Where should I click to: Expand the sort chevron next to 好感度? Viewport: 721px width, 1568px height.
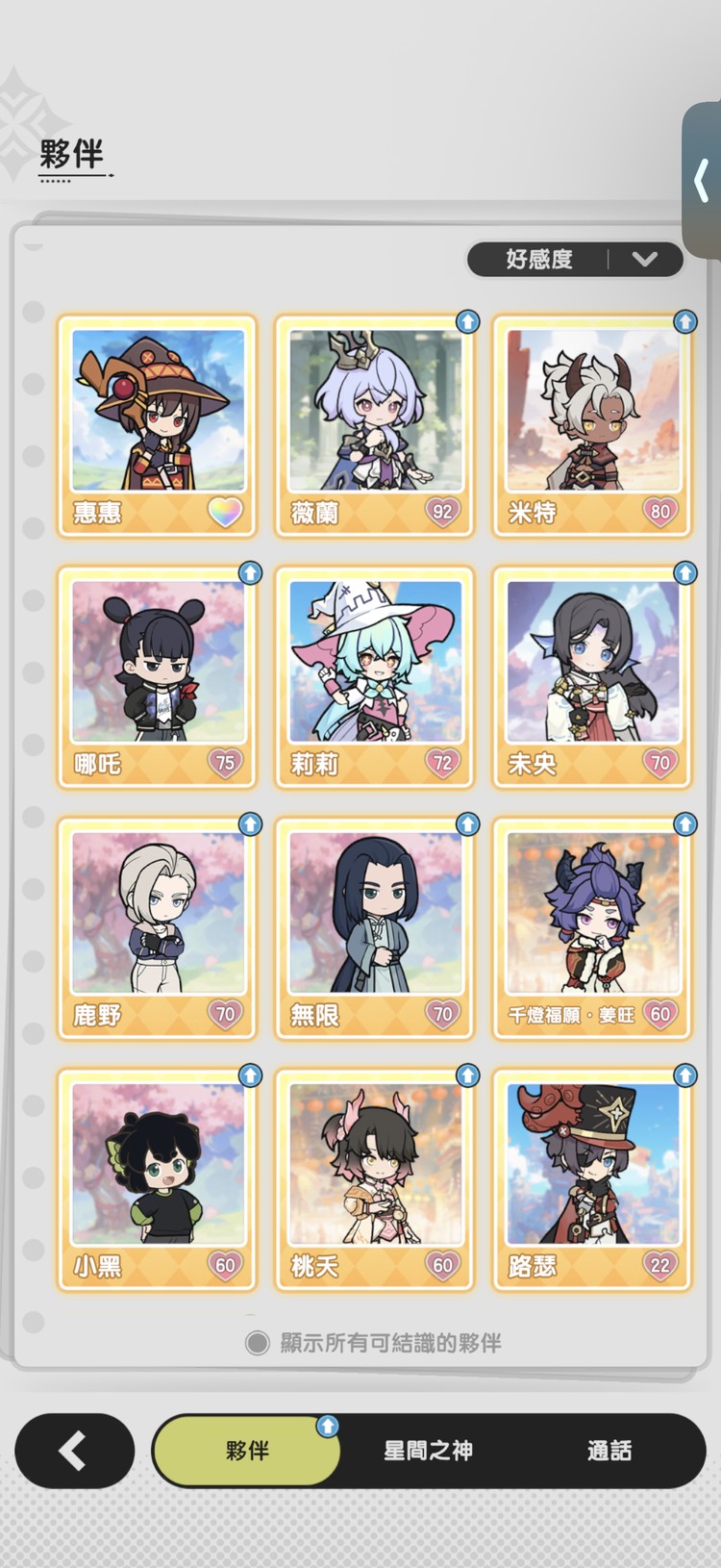click(645, 259)
